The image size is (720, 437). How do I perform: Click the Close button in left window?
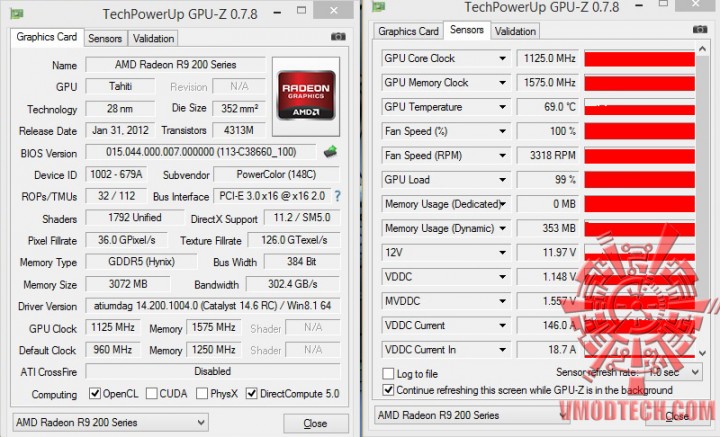click(x=315, y=423)
